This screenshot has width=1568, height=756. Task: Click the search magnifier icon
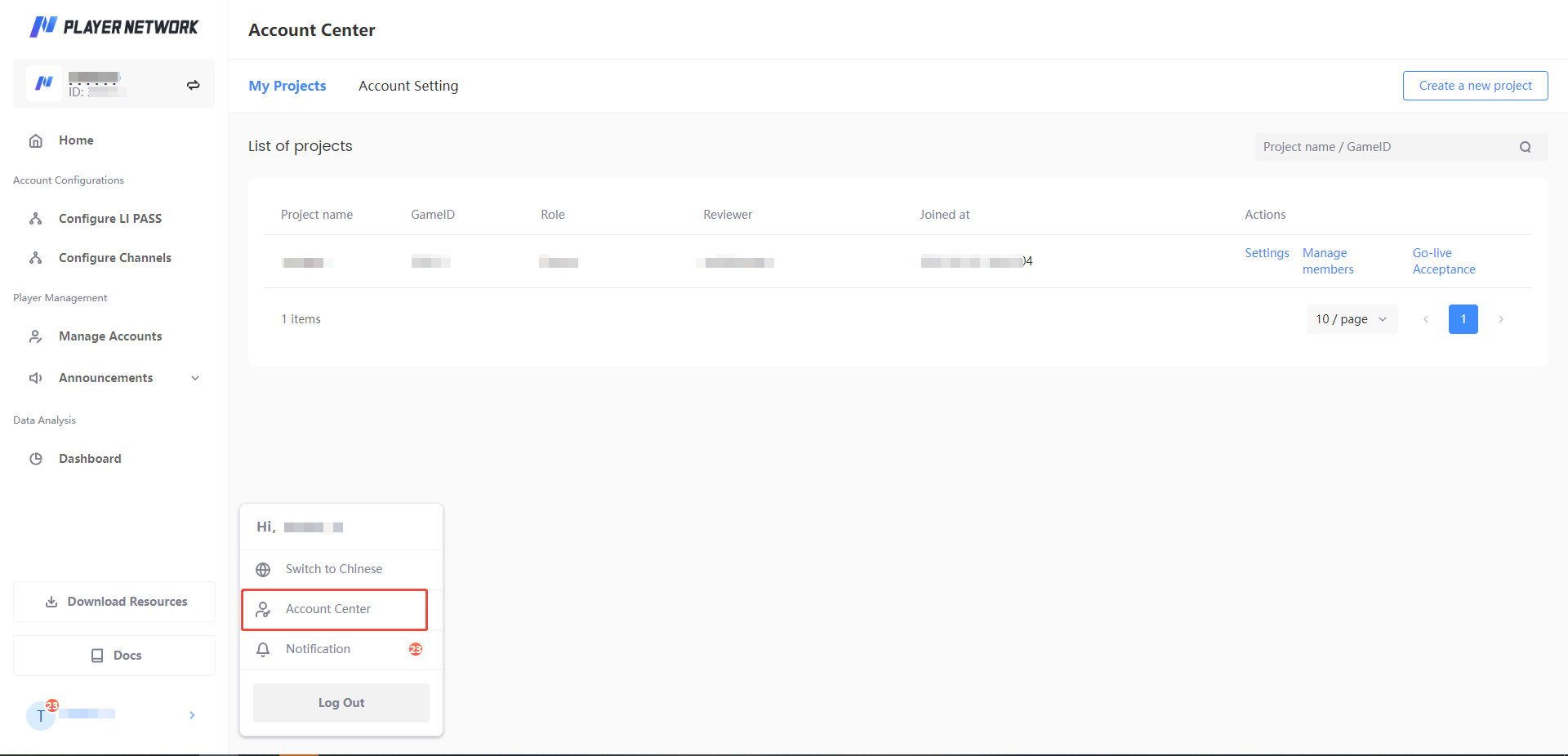tap(1525, 147)
